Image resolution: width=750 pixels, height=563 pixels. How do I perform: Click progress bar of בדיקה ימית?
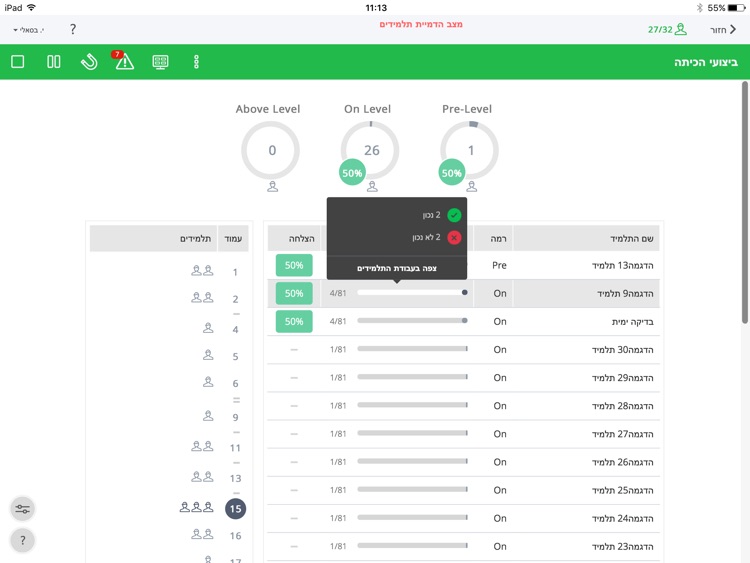coord(412,321)
